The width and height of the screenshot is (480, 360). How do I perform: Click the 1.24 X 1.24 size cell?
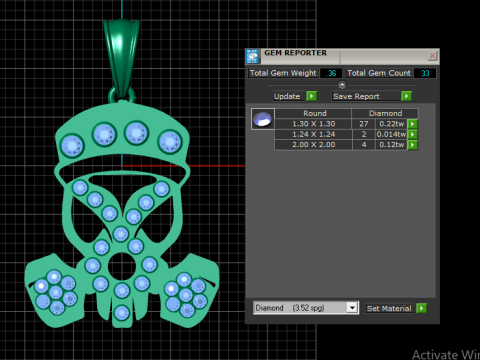(x=313, y=134)
